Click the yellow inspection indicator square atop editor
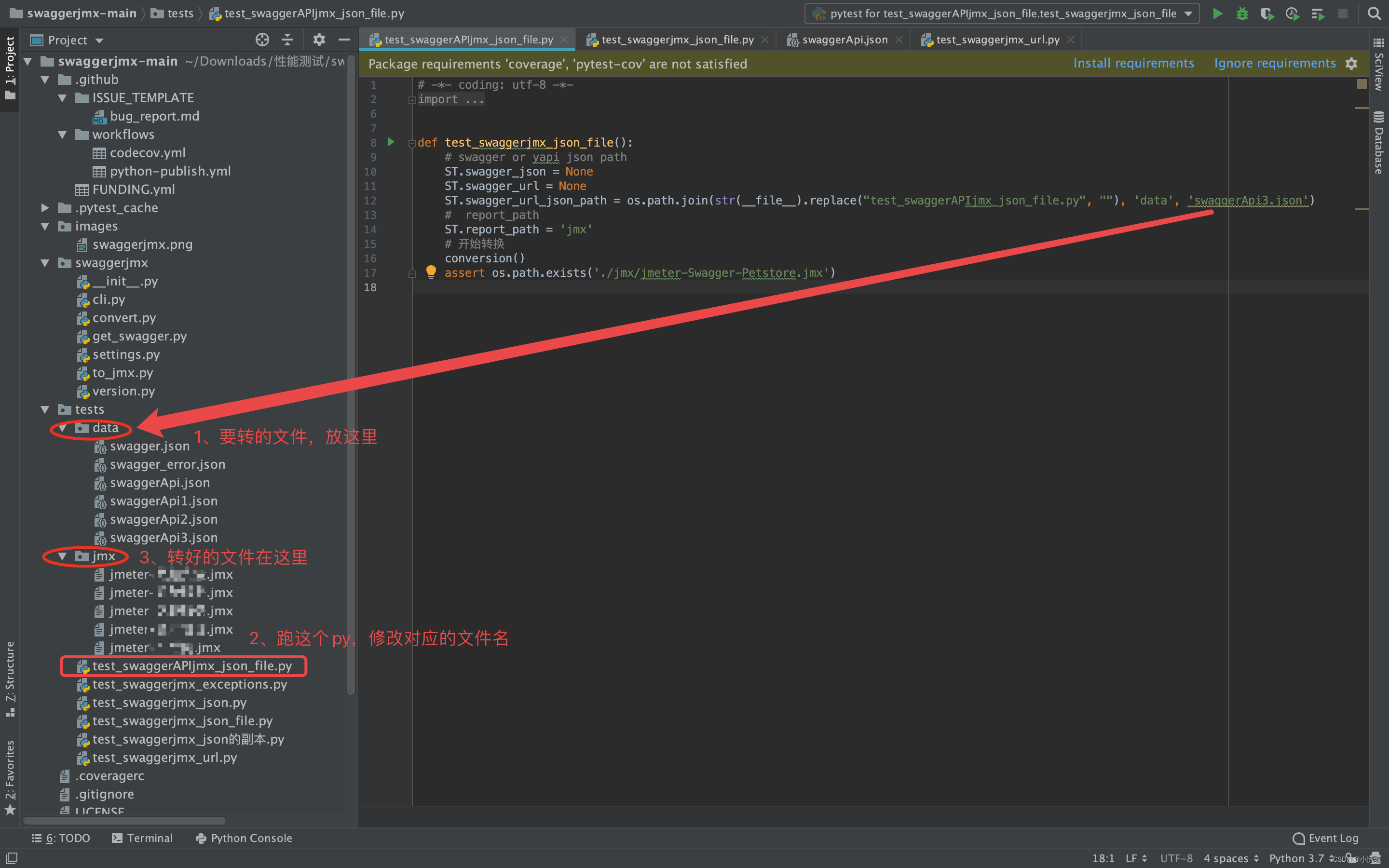Screen dimensions: 1389x868 [x=1362, y=84]
